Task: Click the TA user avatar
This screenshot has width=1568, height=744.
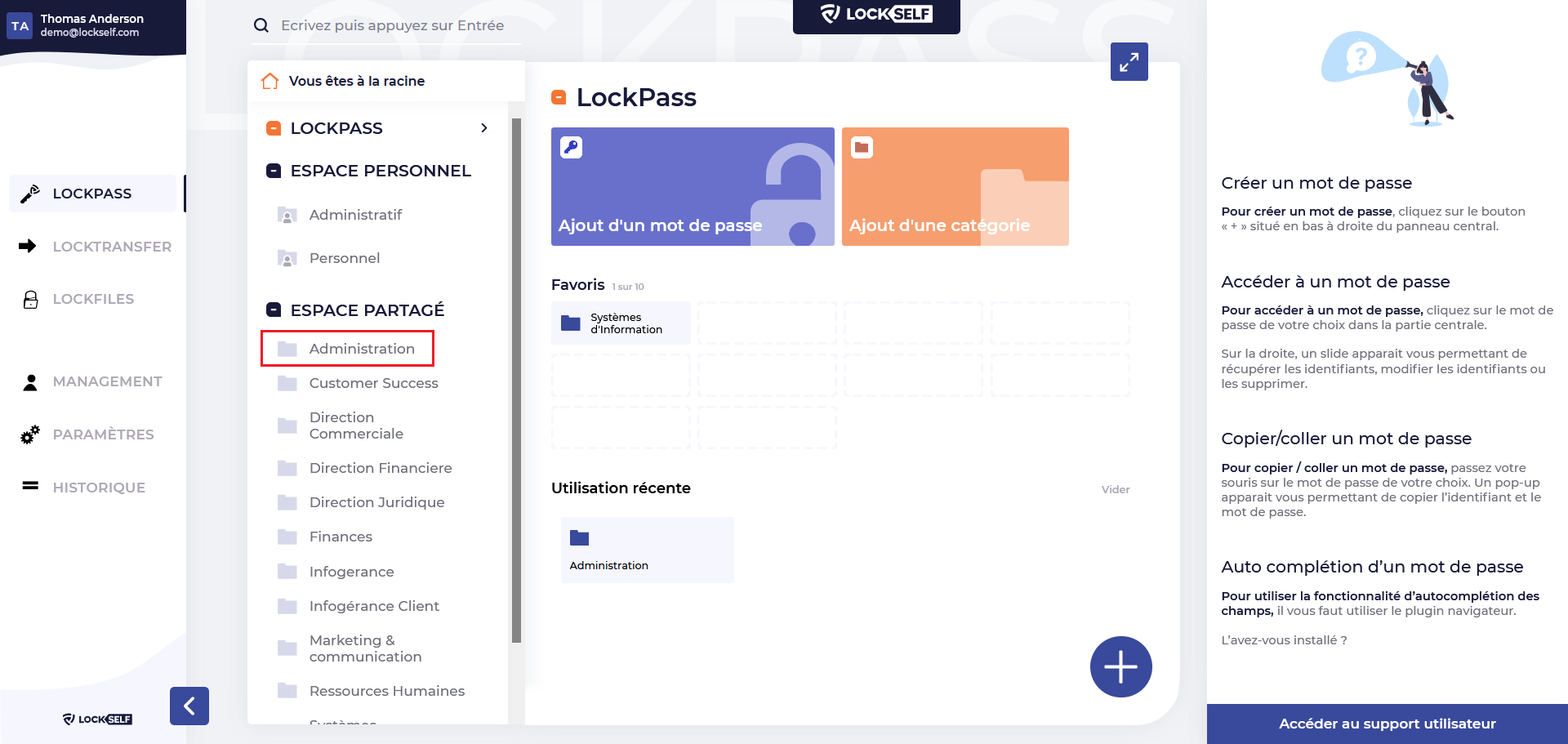Action: (20, 25)
